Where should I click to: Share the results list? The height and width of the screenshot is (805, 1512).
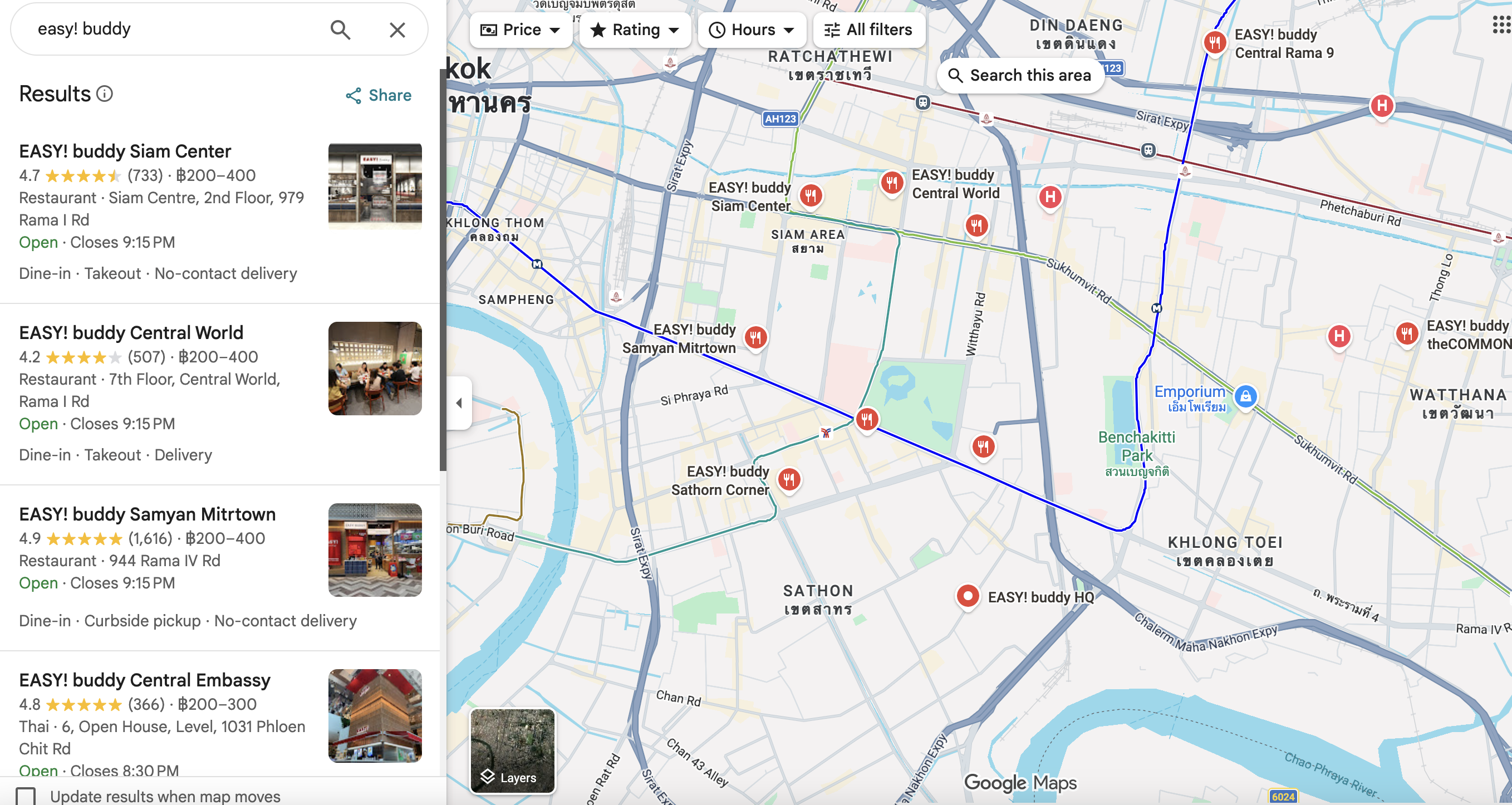point(379,95)
